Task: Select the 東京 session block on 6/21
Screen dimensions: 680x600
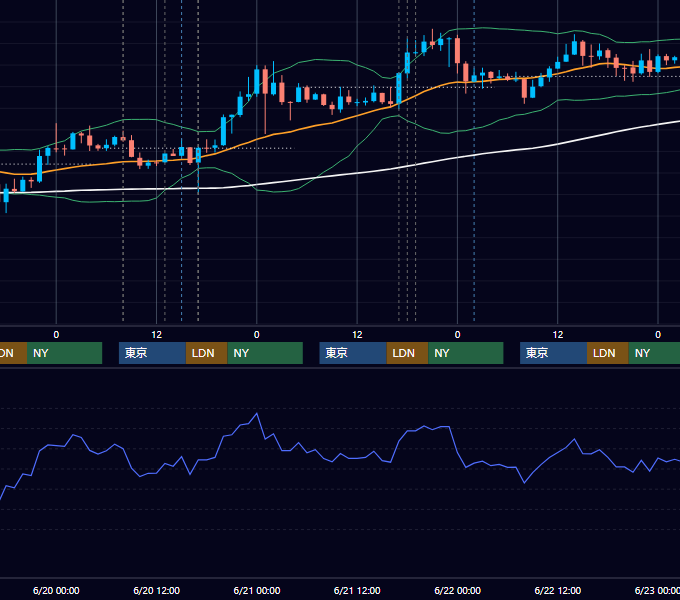Action: coord(353,353)
